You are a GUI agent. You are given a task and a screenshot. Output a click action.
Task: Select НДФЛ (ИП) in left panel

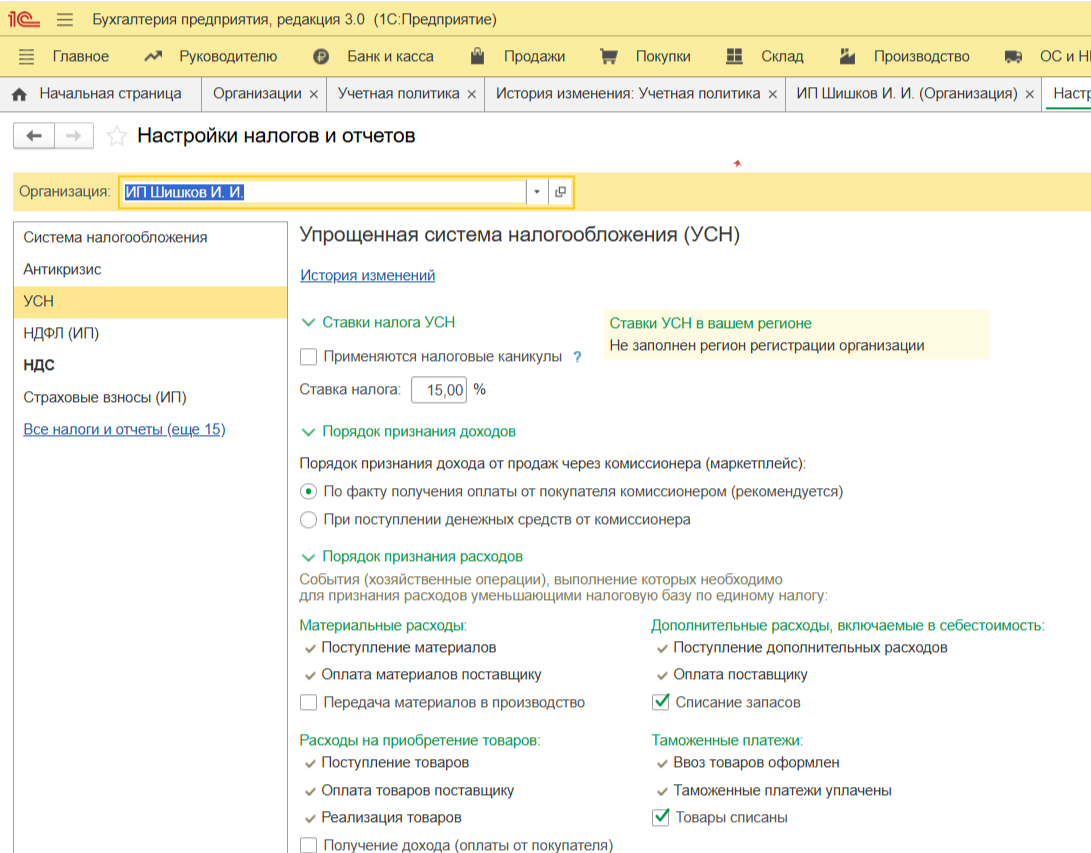coord(150,333)
